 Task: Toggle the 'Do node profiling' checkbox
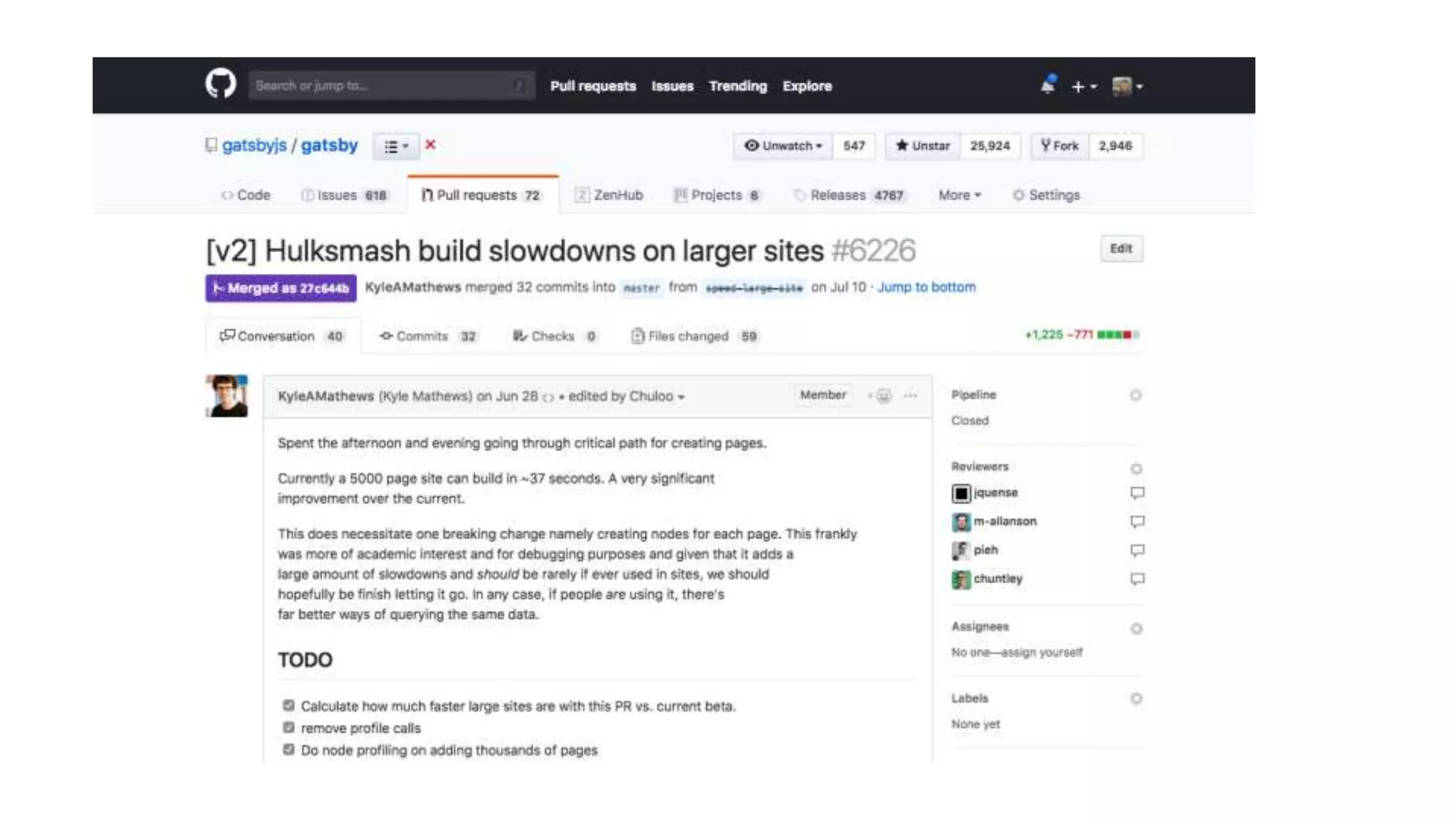[x=289, y=750]
